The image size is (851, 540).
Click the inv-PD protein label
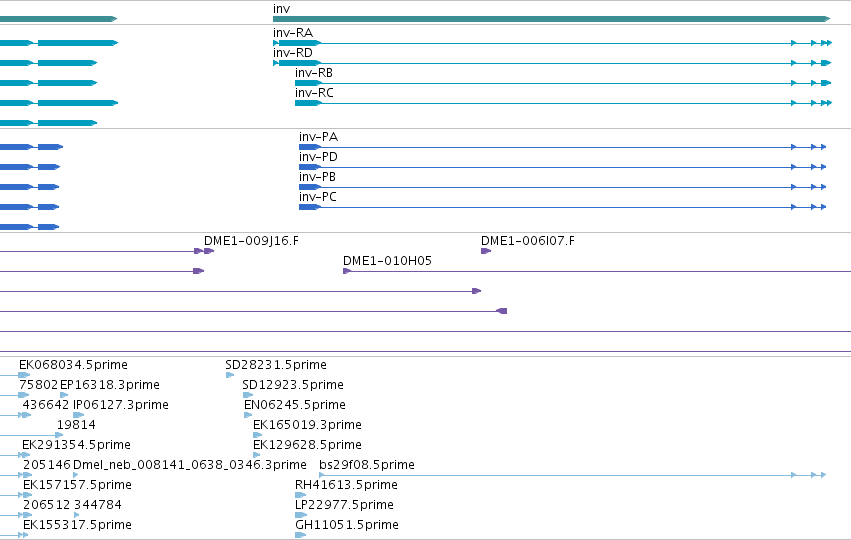318,157
